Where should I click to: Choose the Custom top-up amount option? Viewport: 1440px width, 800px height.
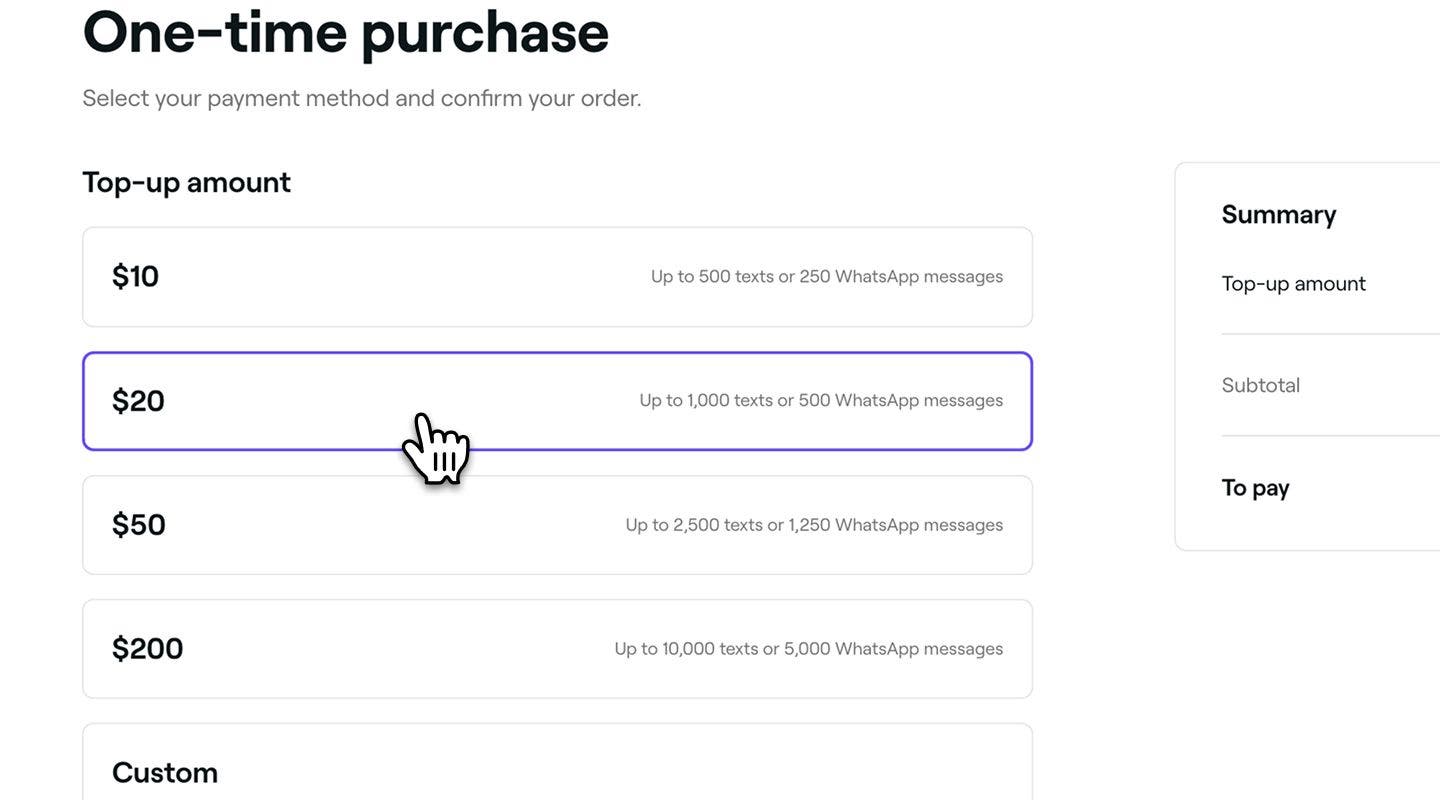557,762
